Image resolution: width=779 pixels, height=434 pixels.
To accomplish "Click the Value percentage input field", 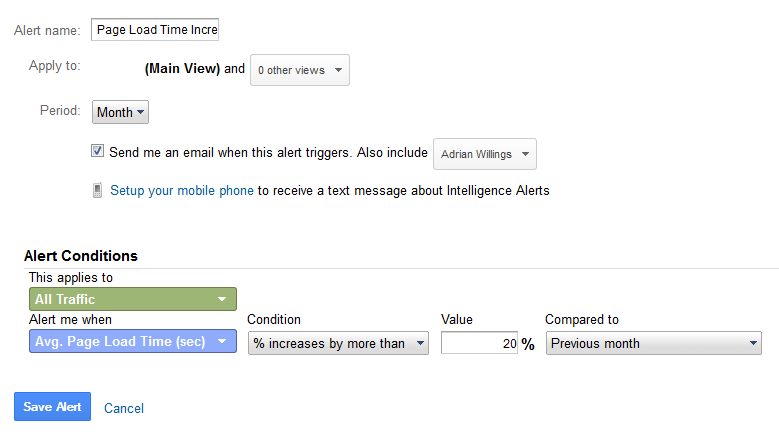I will click(479, 343).
